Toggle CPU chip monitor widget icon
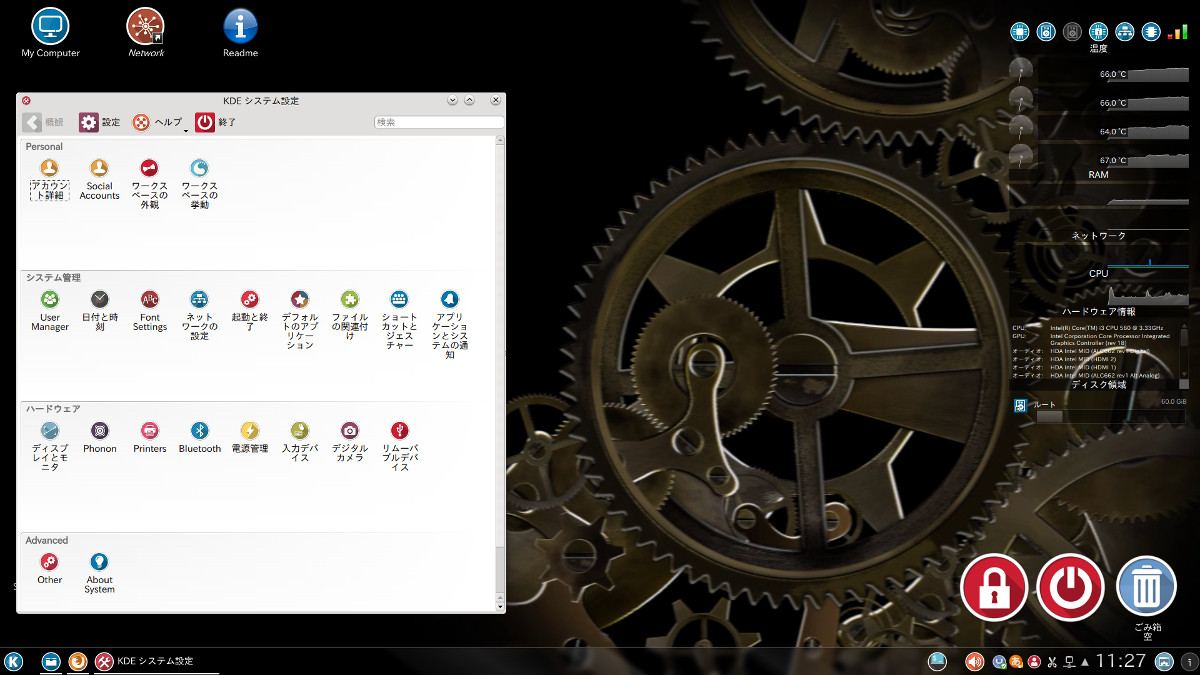Viewport: 1200px width, 675px height. (1020, 32)
